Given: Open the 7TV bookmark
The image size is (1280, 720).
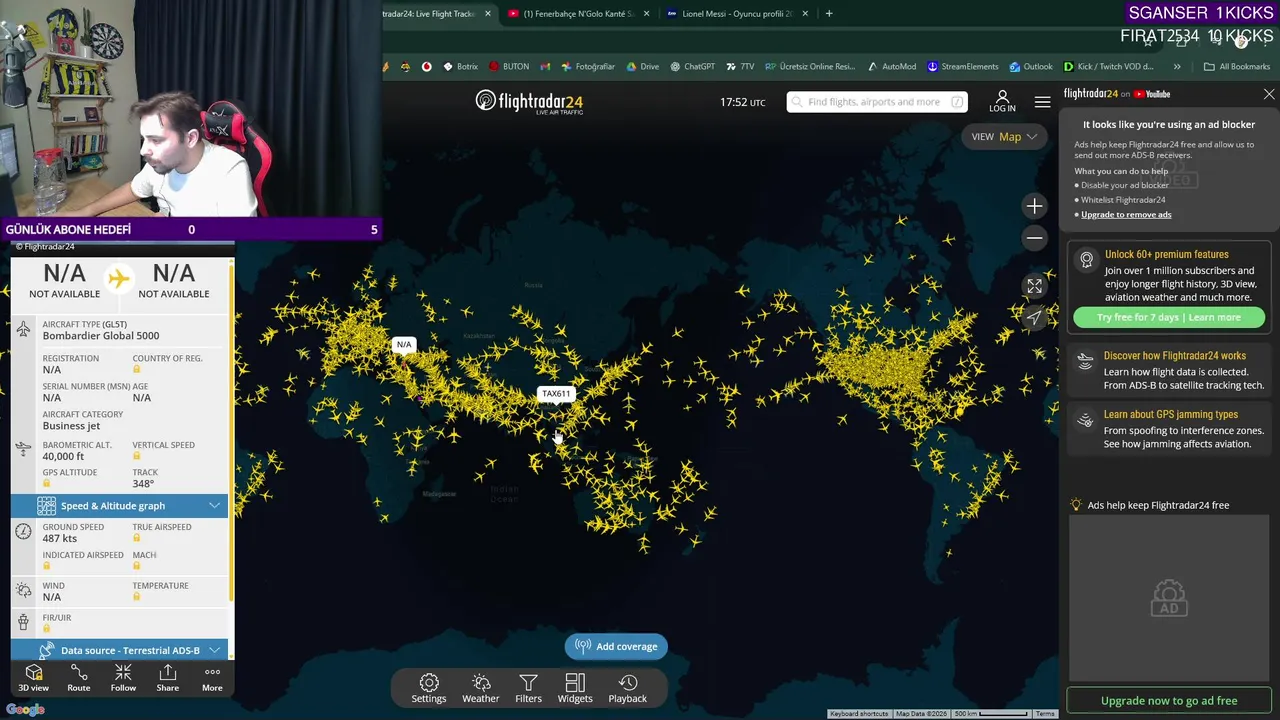Looking at the screenshot, I should [x=740, y=67].
